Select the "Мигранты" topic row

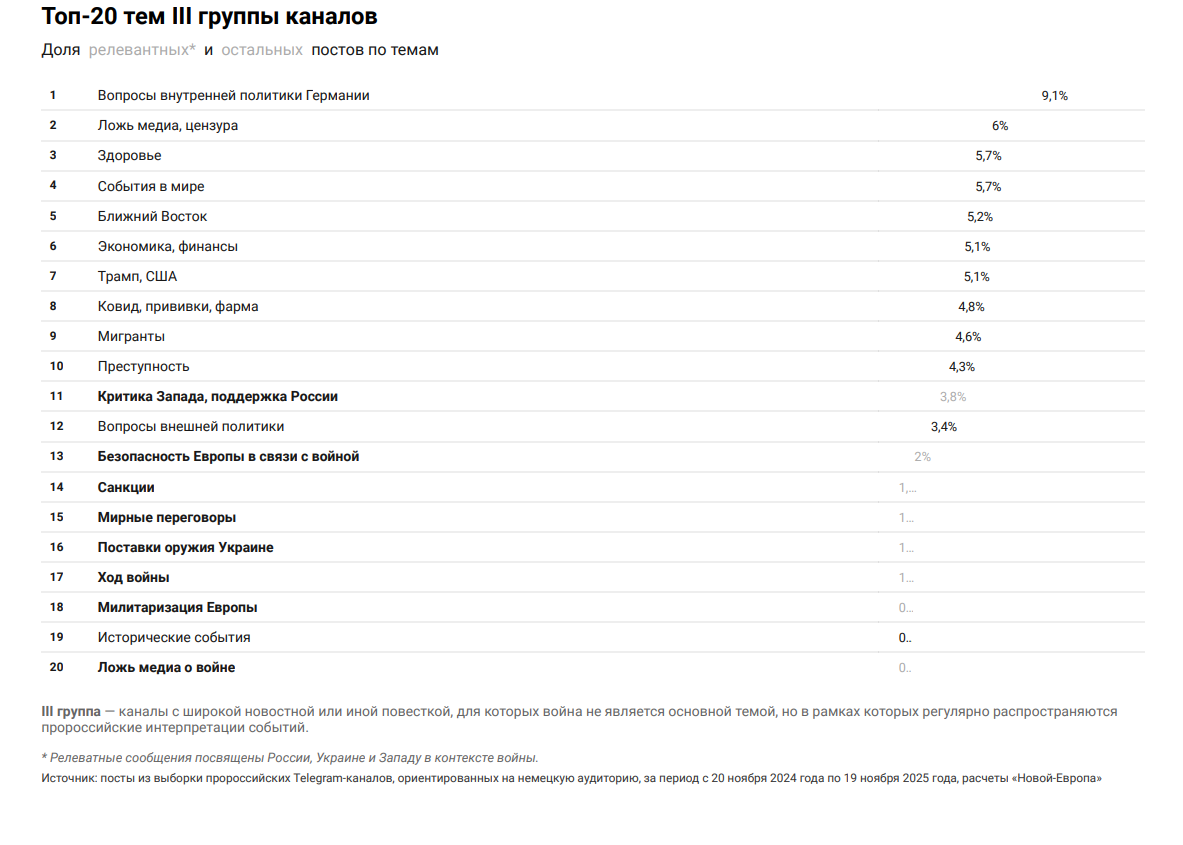(131, 337)
